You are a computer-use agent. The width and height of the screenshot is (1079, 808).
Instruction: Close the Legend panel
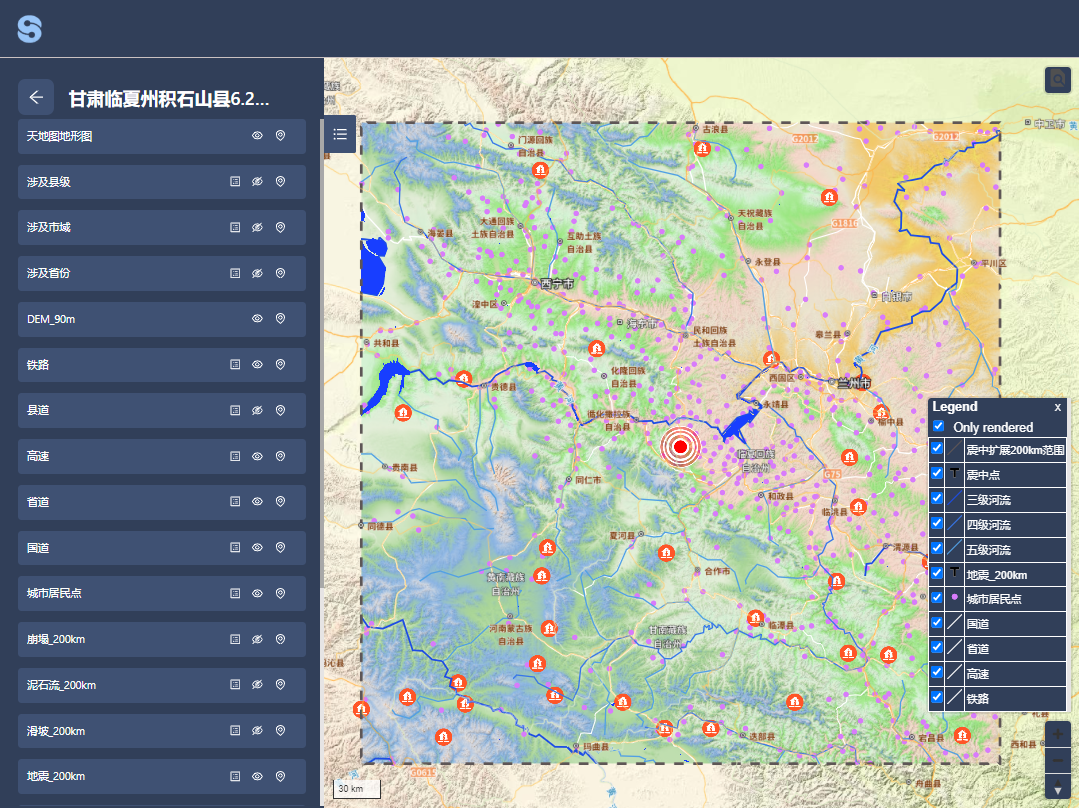[1058, 407]
